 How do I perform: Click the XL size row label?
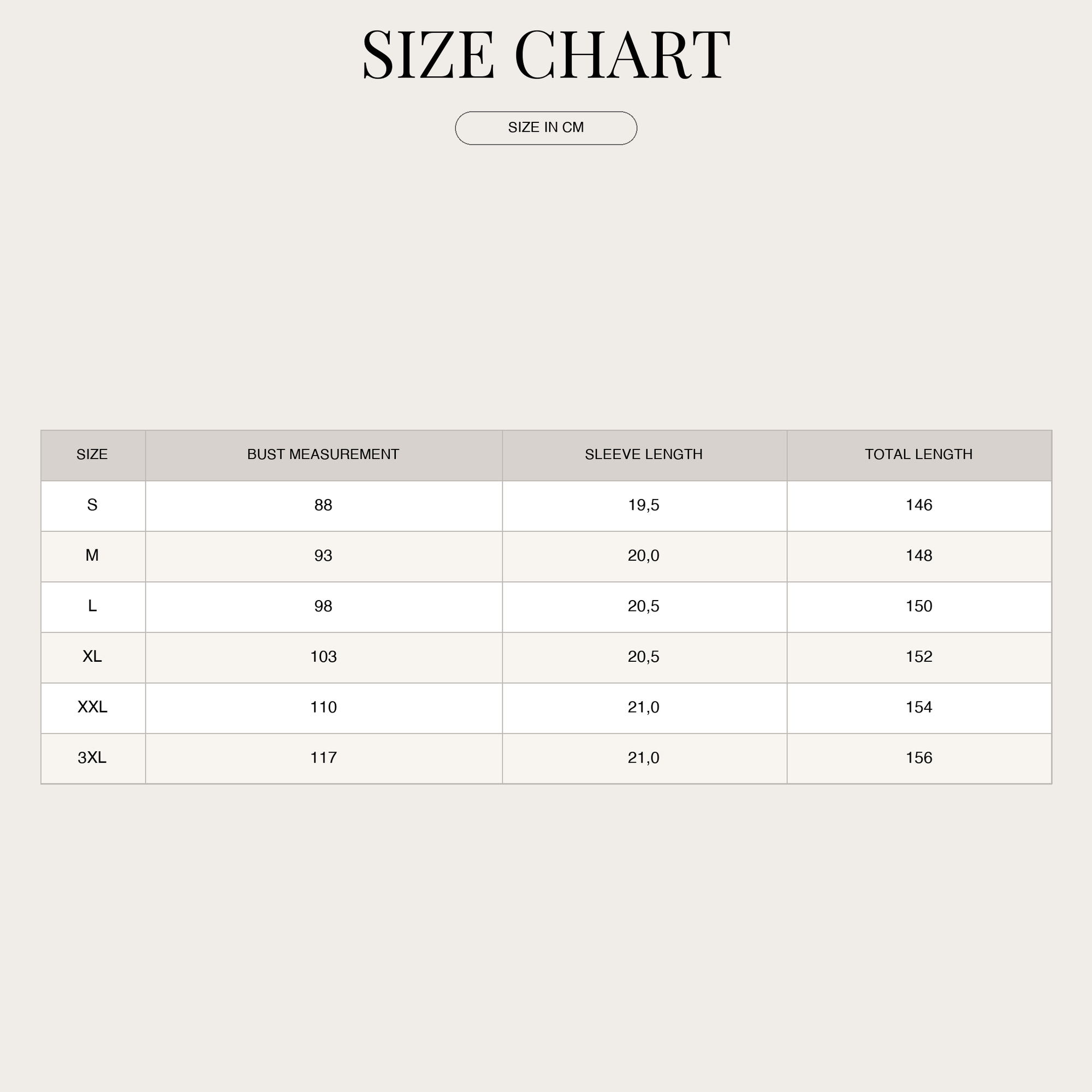[x=93, y=657]
